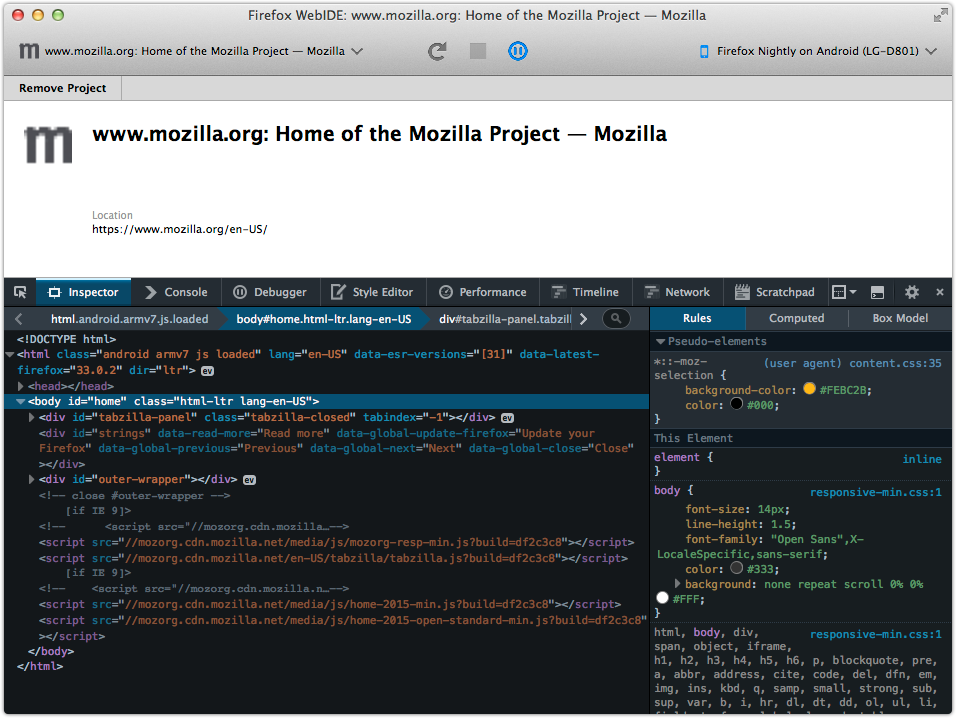Select html.android.armv7.js.loaded breadcrumb
This screenshot has width=956, height=718.
[129, 319]
